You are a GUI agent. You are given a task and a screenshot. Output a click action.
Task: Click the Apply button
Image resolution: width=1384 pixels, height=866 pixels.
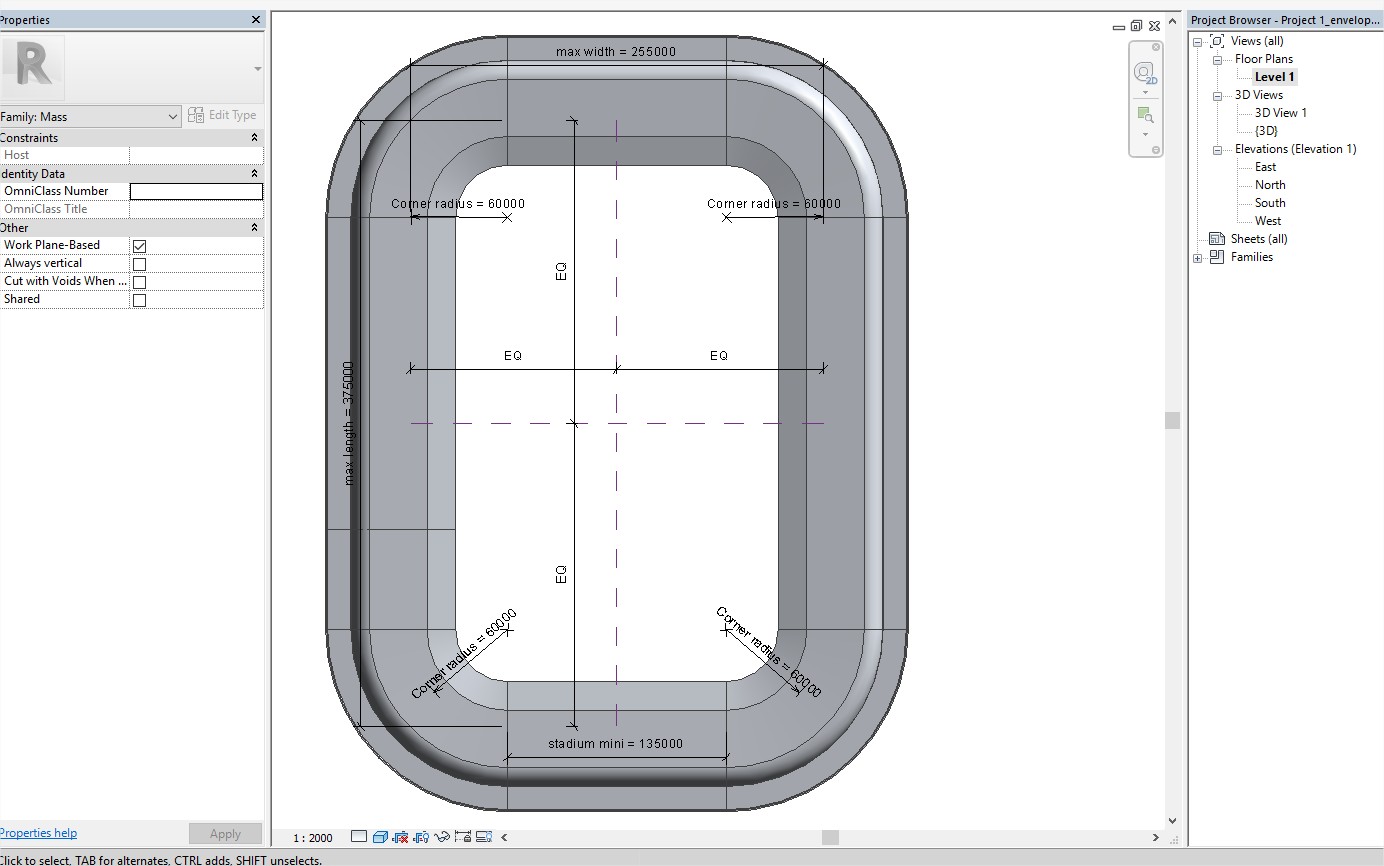225,834
